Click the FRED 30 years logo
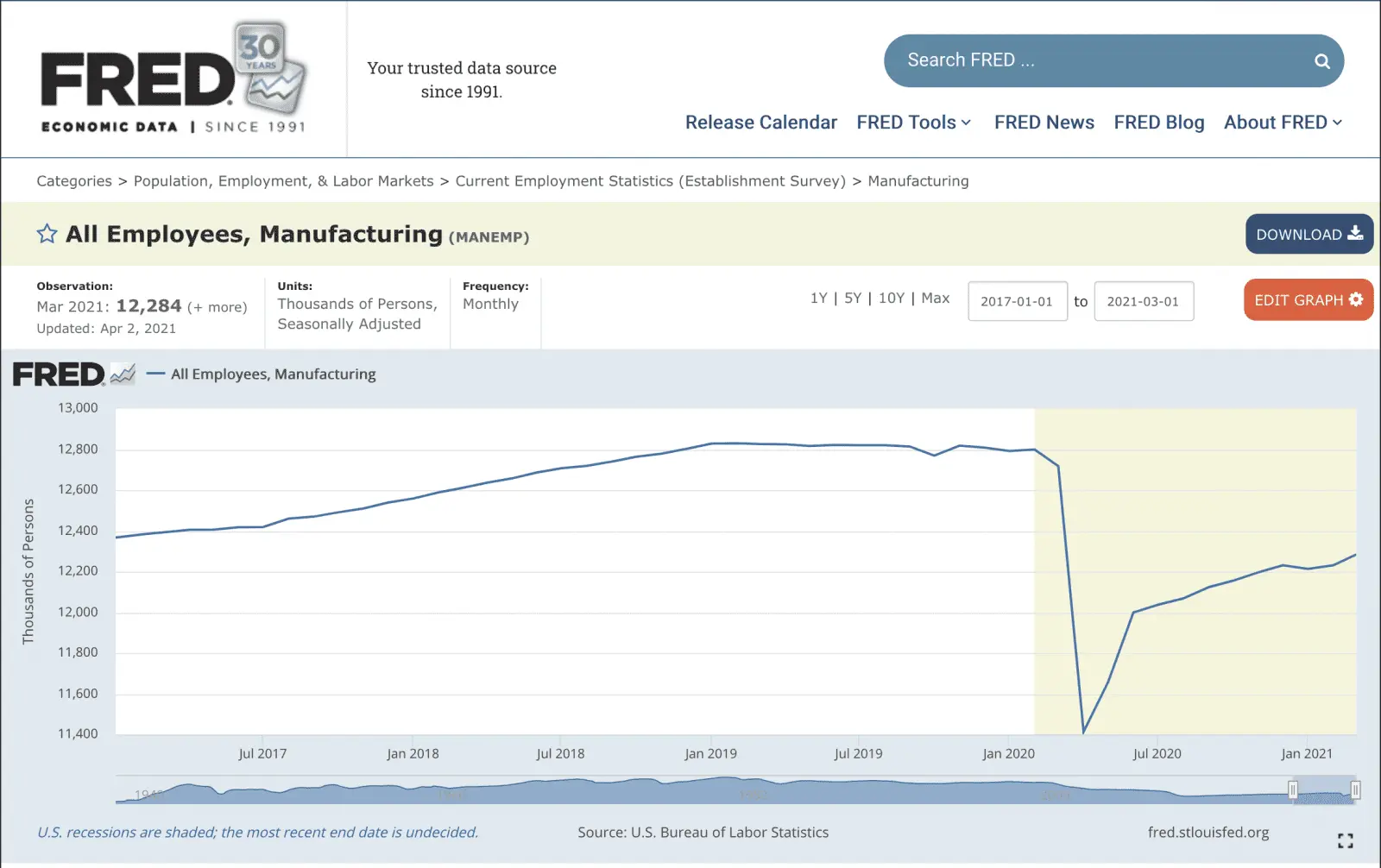 tap(173, 79)
